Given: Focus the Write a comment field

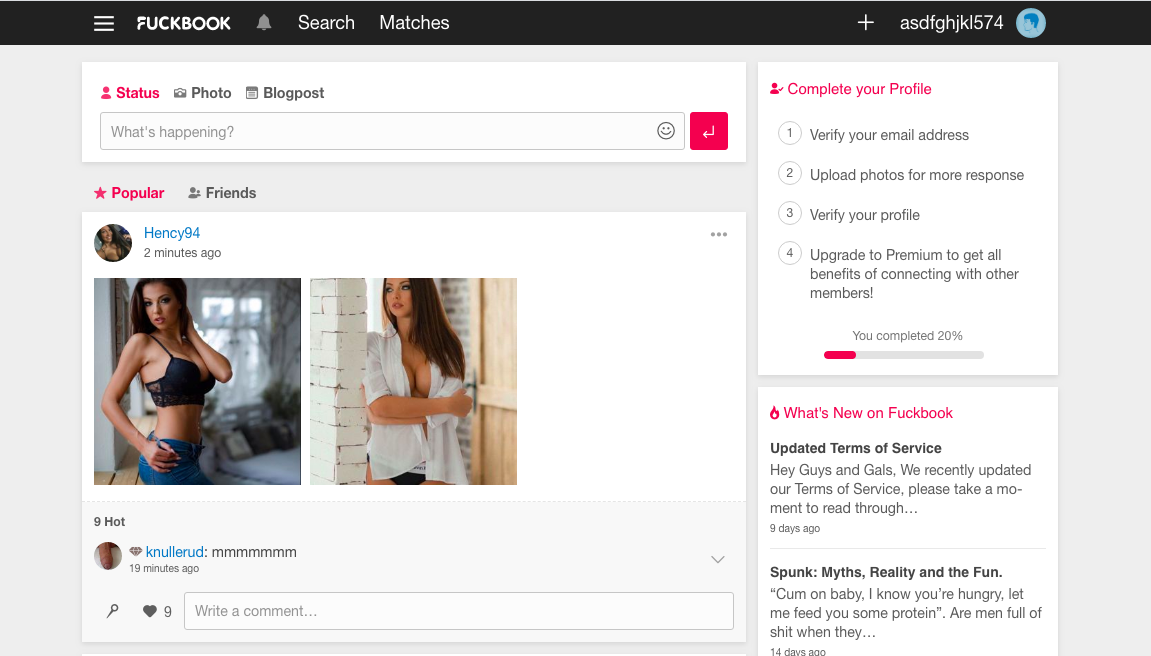Looking at the screenshot, I should (x=459, y=611).
